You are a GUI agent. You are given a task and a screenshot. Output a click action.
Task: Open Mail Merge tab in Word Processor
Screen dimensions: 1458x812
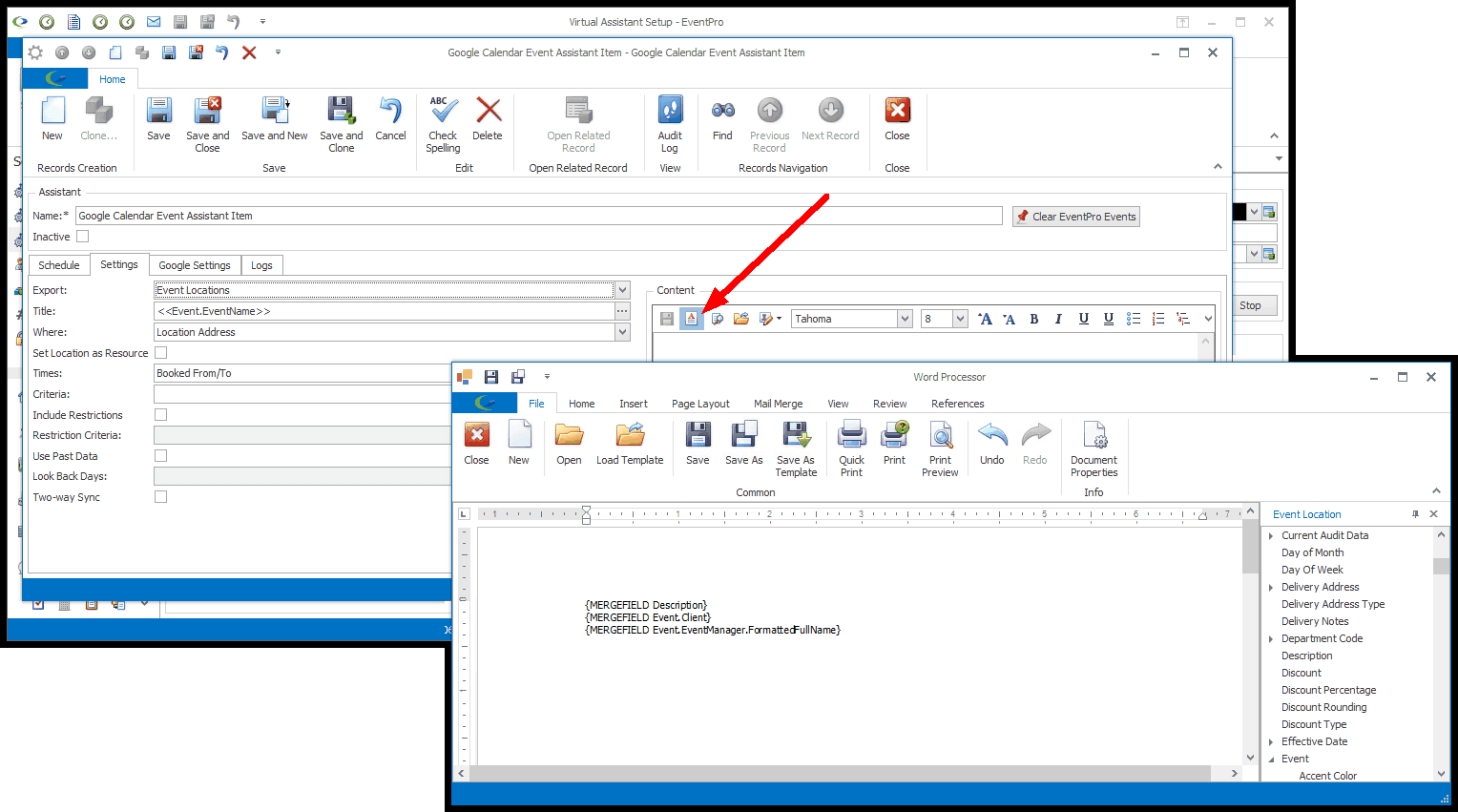779,404
